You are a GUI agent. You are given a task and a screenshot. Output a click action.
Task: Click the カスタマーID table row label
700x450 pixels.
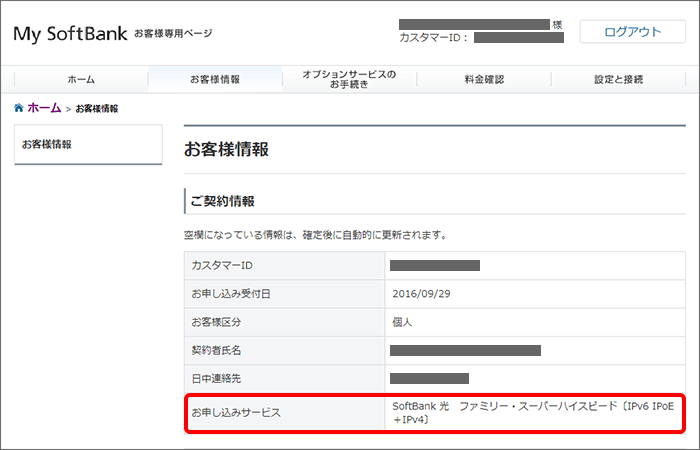pos(222,265)
